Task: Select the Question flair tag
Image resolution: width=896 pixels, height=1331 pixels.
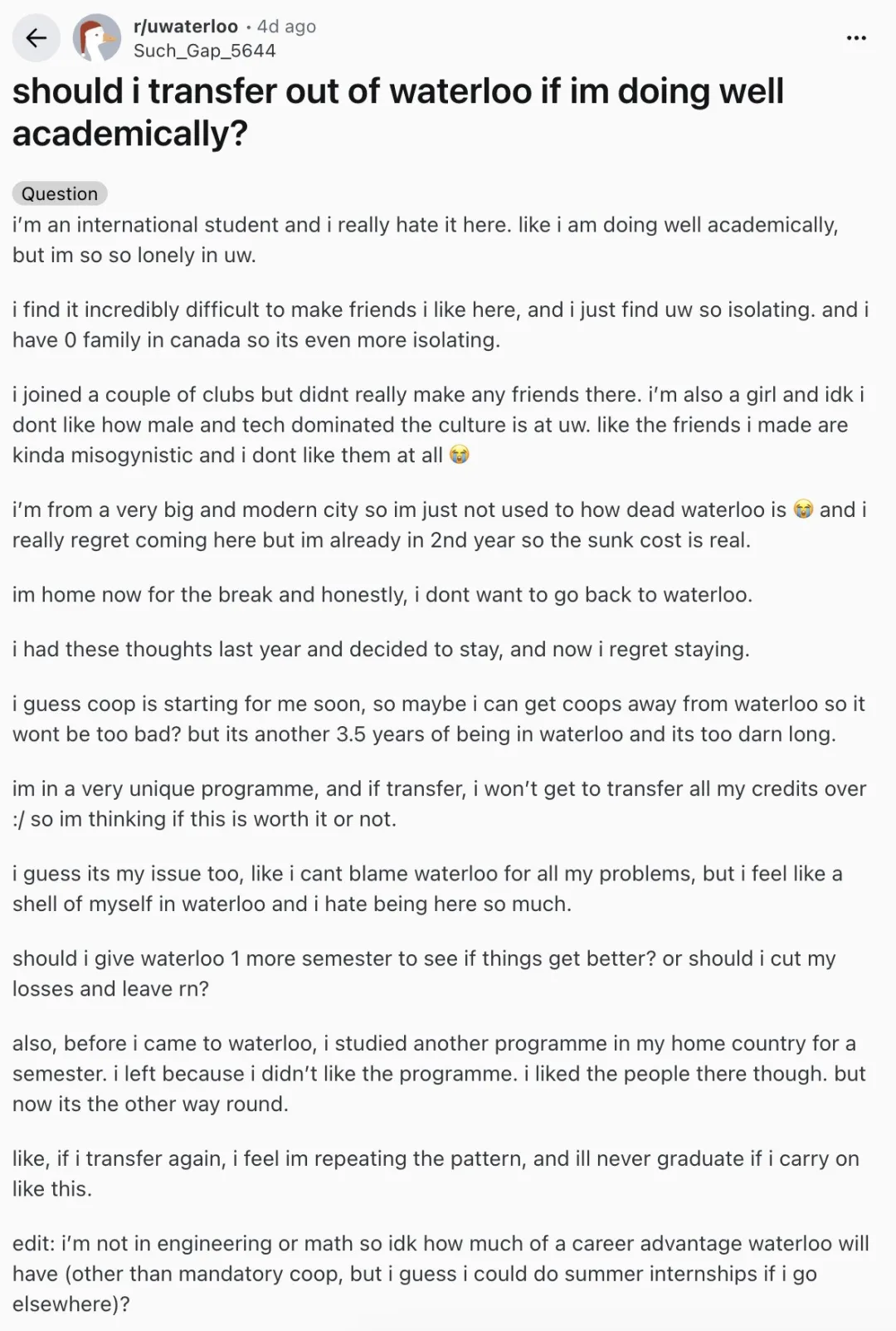Action: click(60, 193)
